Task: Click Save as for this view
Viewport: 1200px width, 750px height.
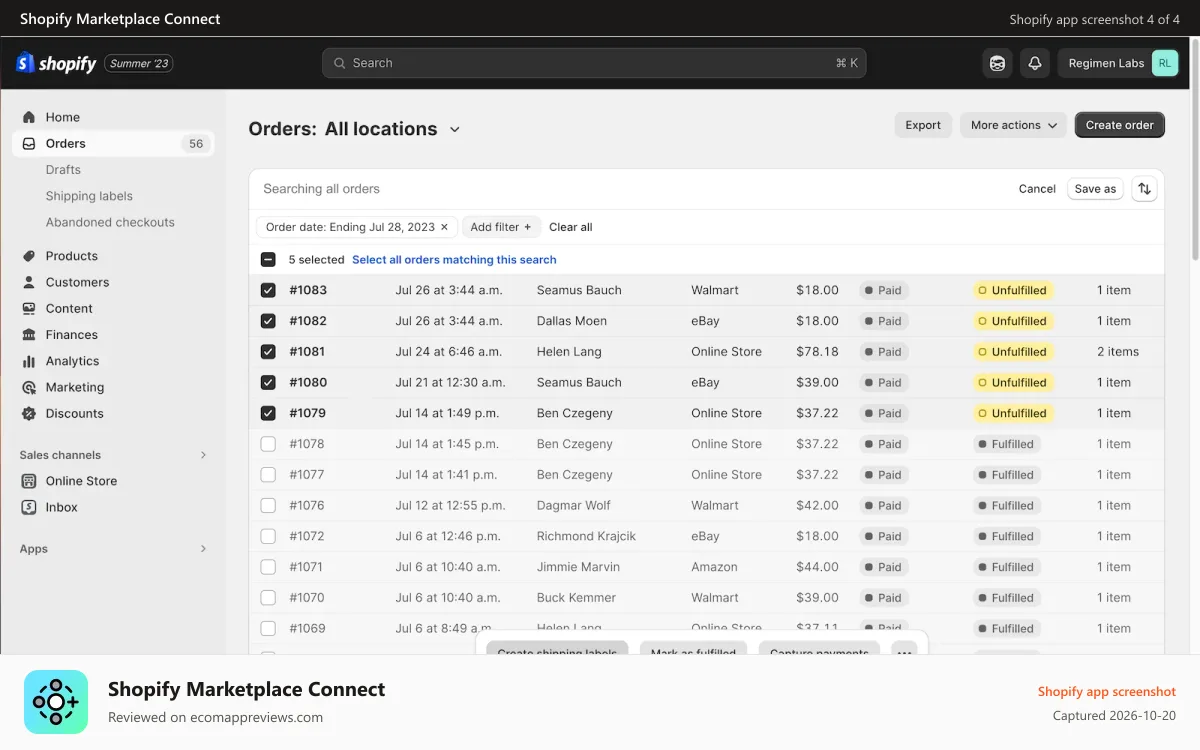Action: tap(1095, 189)
